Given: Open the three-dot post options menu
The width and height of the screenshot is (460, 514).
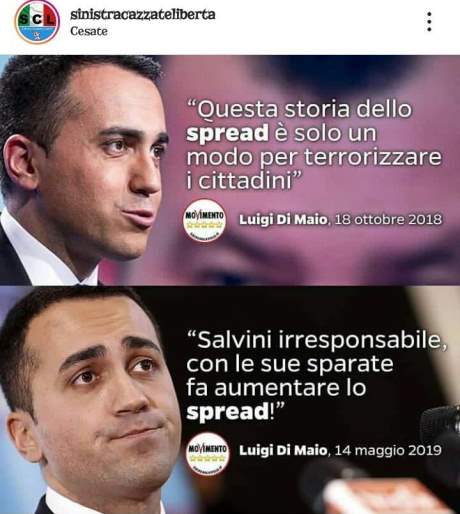Looking at the screenshot, I should [x=429, y=22].
